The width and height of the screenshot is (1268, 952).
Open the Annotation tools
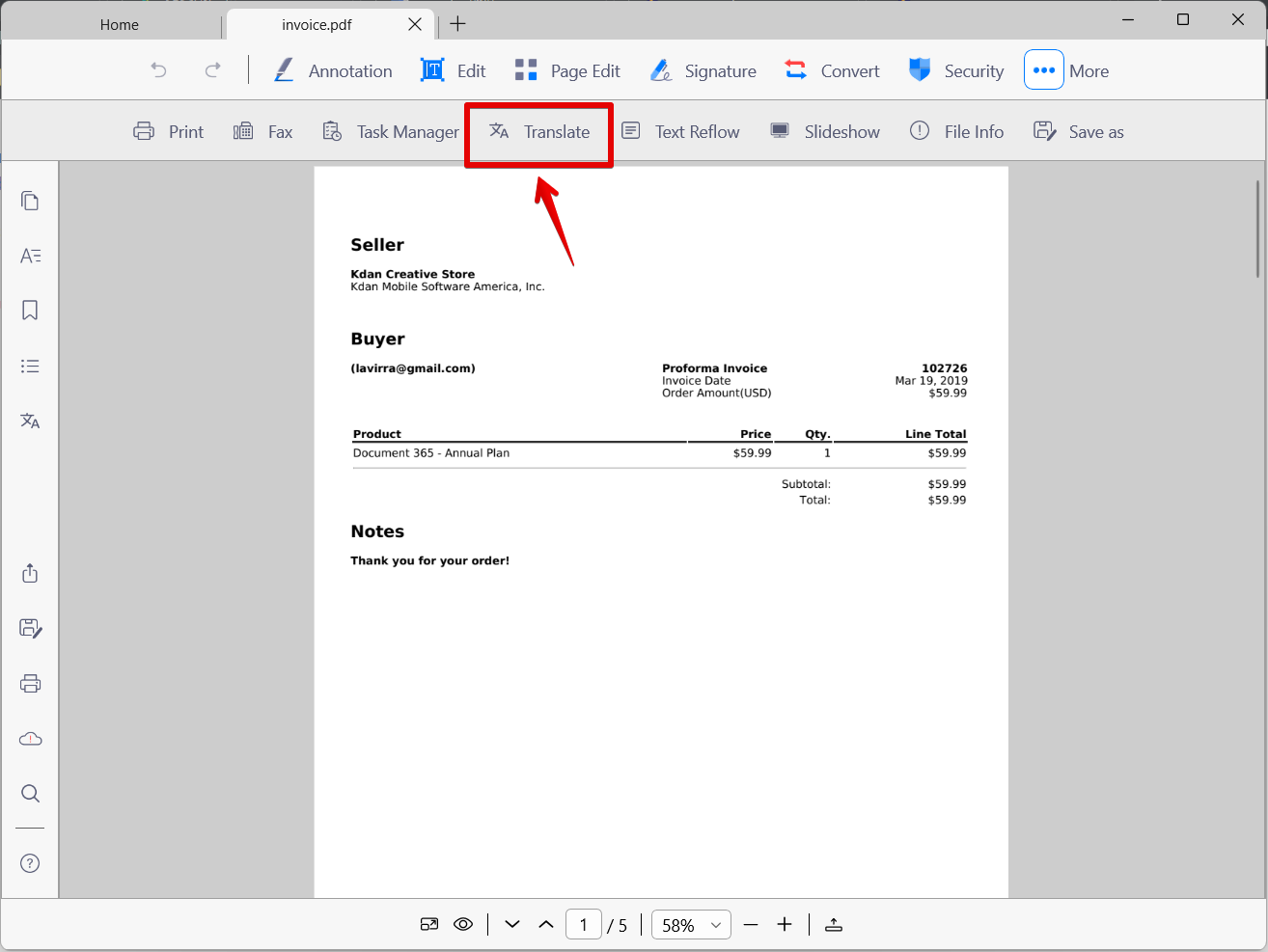coord(333,70)
